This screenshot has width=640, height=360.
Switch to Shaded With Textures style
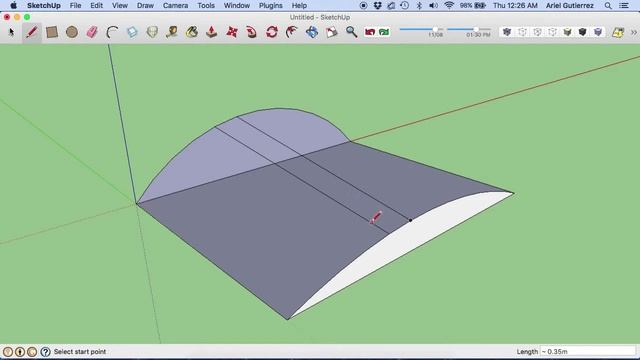point(583,32)
